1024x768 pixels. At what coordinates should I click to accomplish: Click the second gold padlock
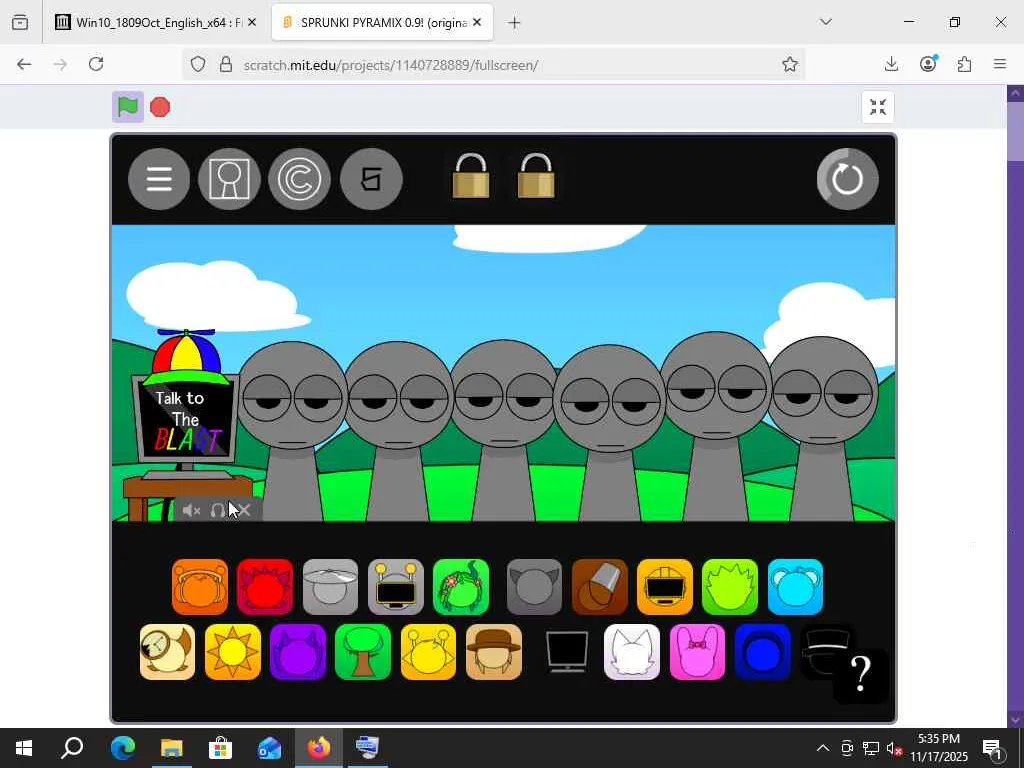tap(536, 176)
